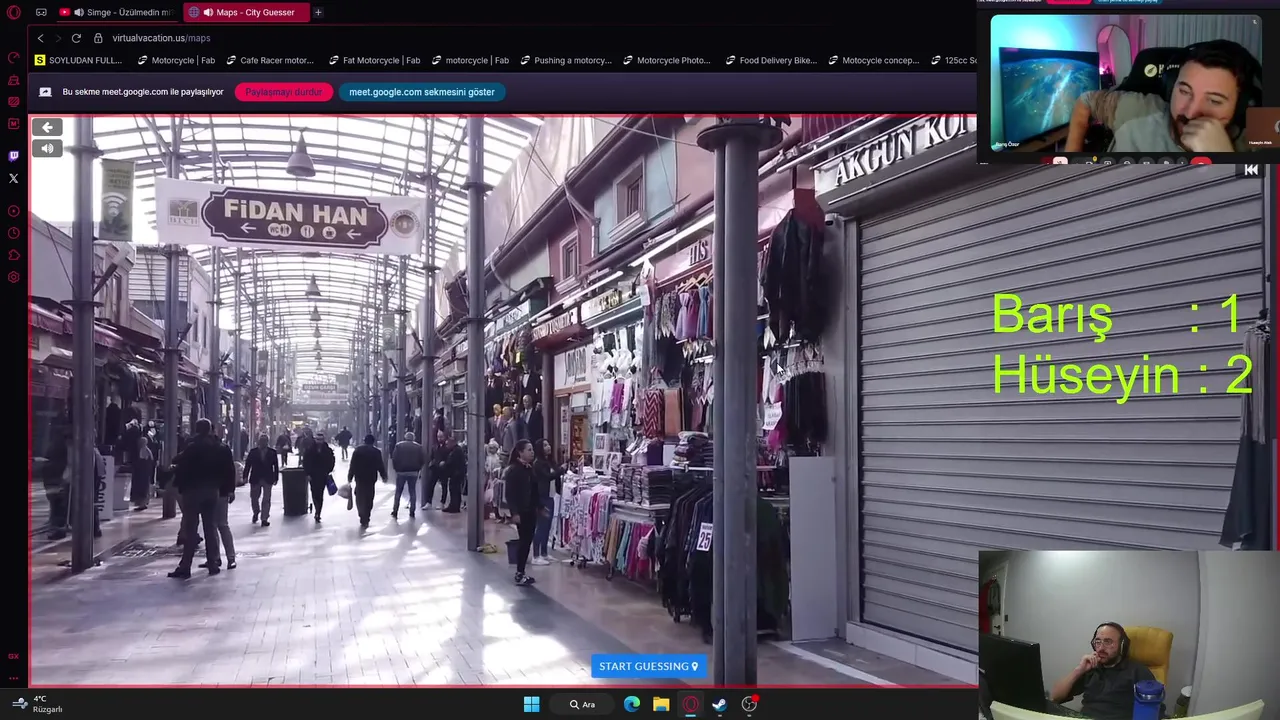The width and height of the screenshot is (1280, 720).
Task: Focus the virtualvacation.us address bar
Action: [x=161, y=38]
